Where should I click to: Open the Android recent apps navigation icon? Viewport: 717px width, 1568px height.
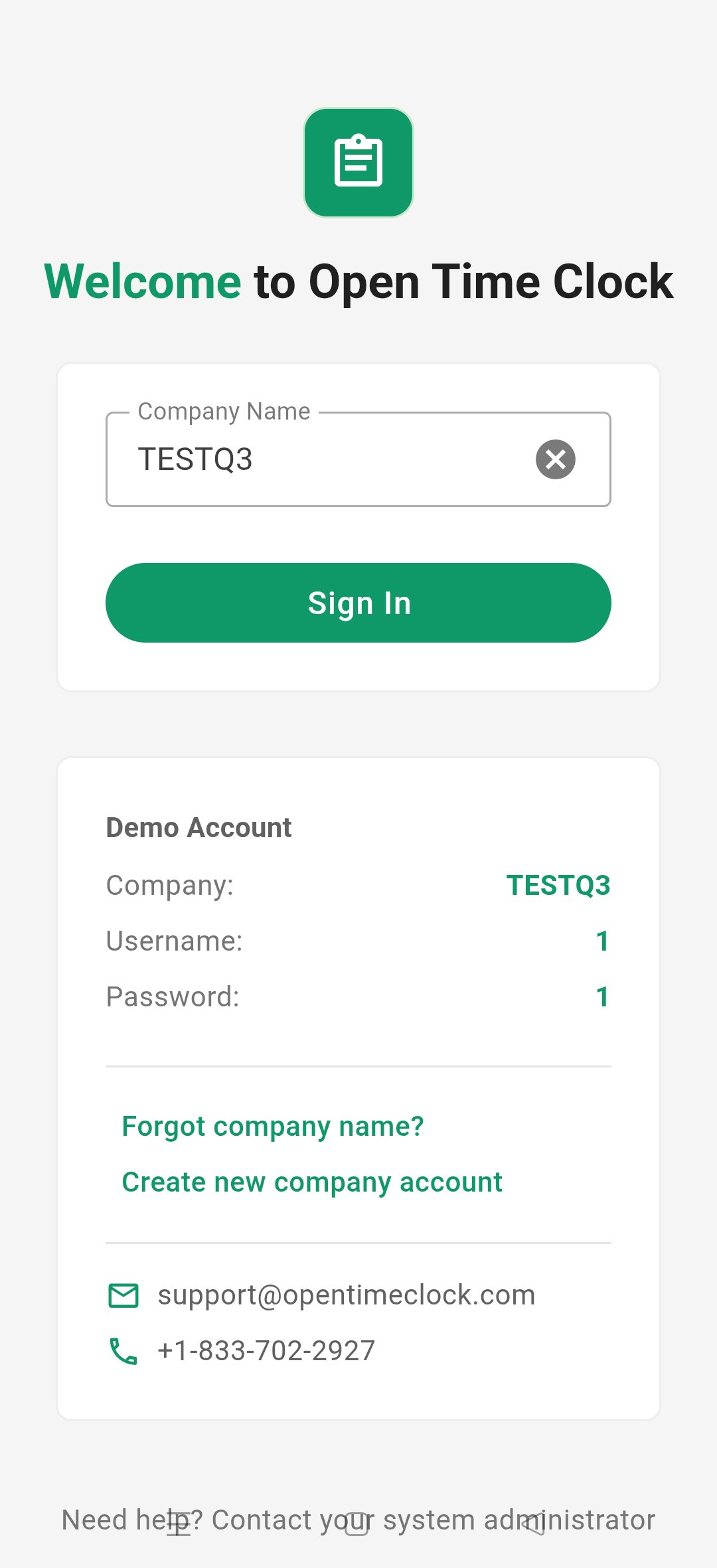point(178,1523)
